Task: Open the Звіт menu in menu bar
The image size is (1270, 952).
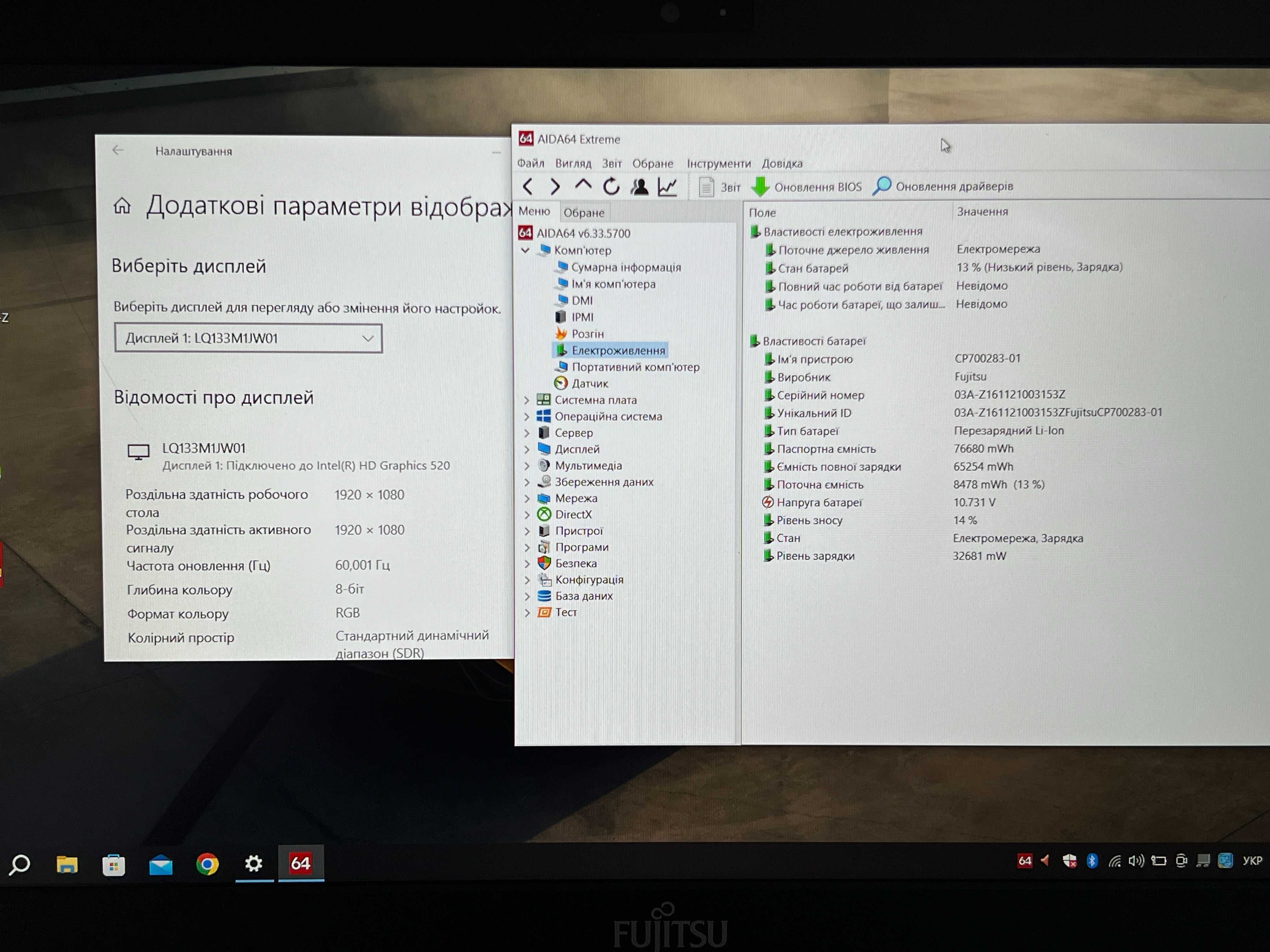Action: tap(612, 163)
